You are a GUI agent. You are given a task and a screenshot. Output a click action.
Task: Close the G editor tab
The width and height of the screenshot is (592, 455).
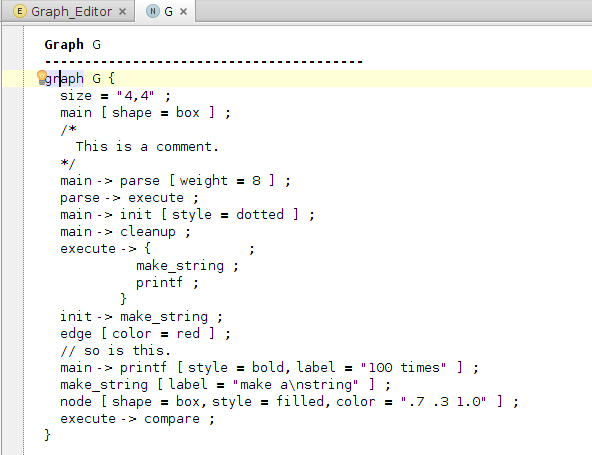click(183, 12)
